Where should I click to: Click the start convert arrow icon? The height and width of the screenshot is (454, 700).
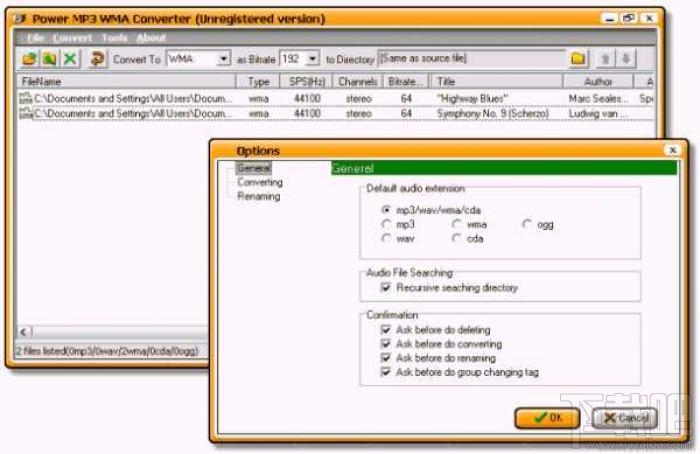(x=97, y=58)
